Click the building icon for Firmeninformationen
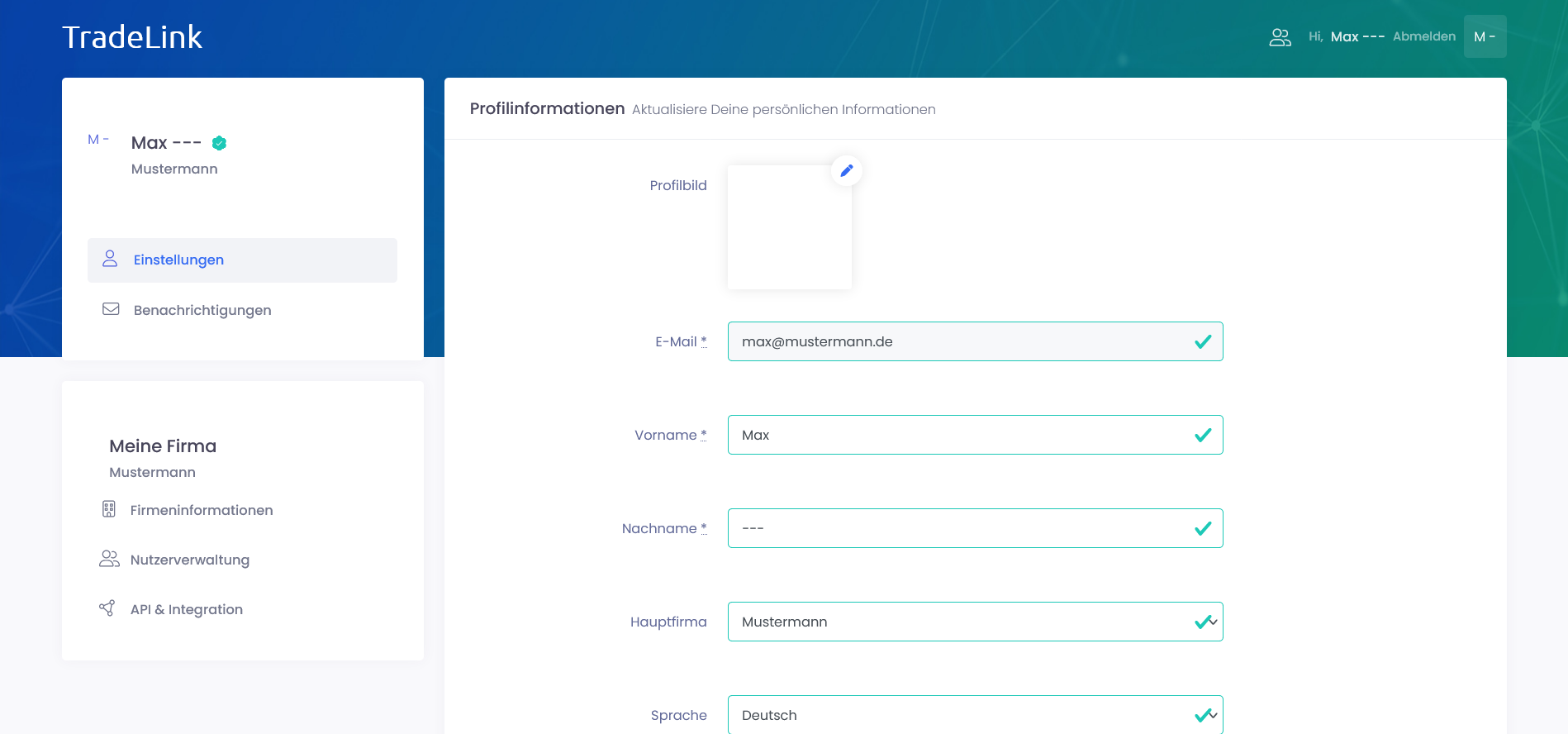This screenshot has height=734, width=1568. click(x=109, y=509)
